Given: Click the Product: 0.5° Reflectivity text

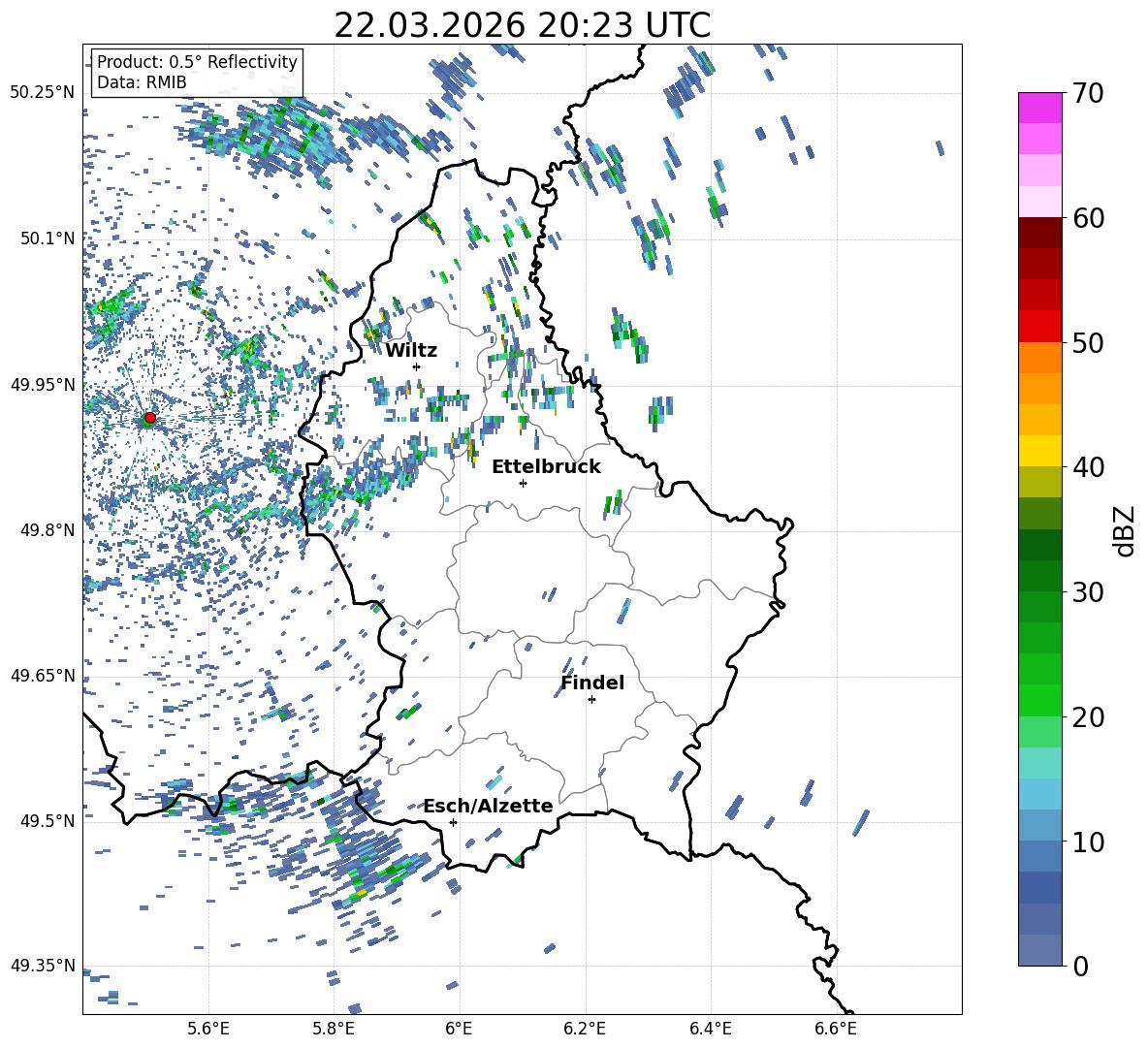Looking at the screenshot, I should pos(197,62).
